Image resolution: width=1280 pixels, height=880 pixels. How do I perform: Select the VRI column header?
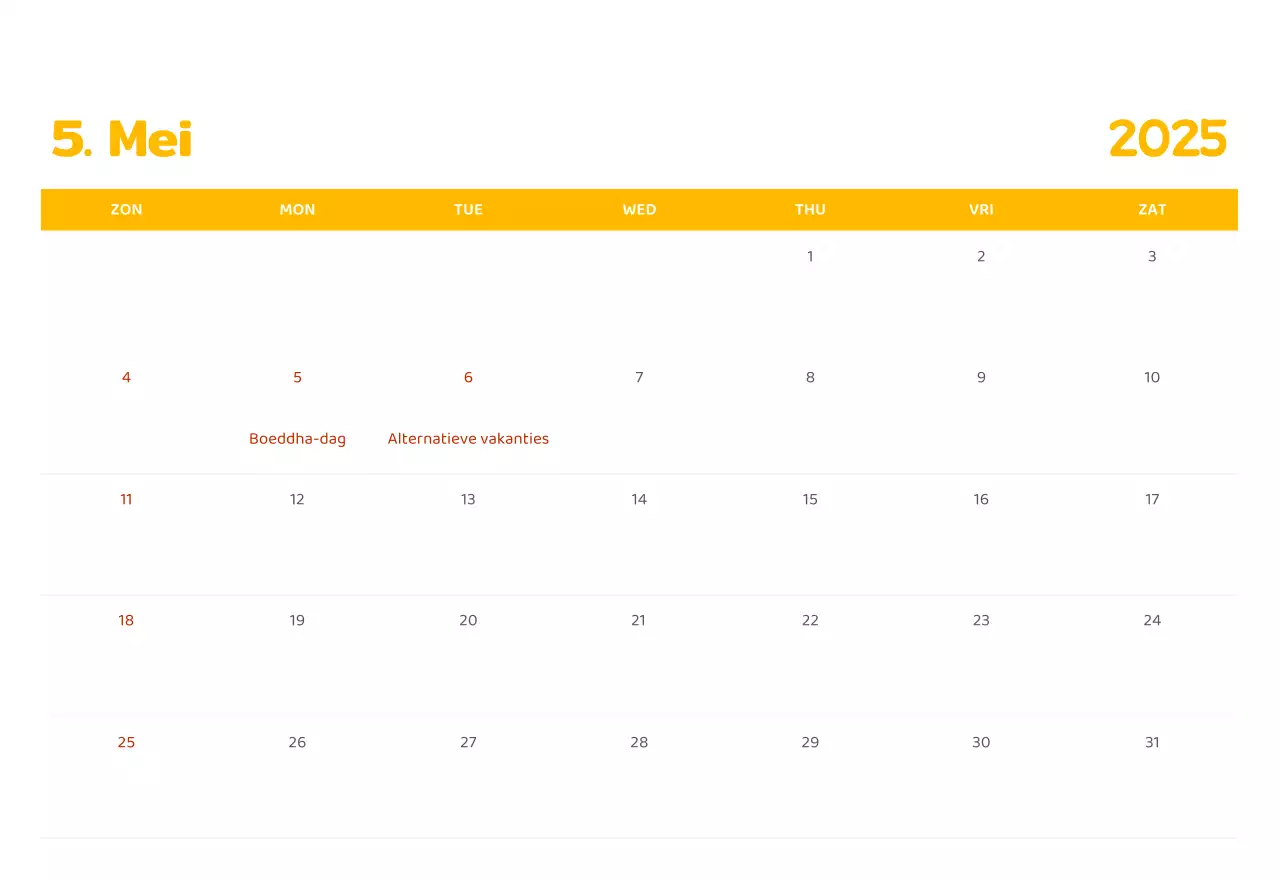click(x=981, y=209)
